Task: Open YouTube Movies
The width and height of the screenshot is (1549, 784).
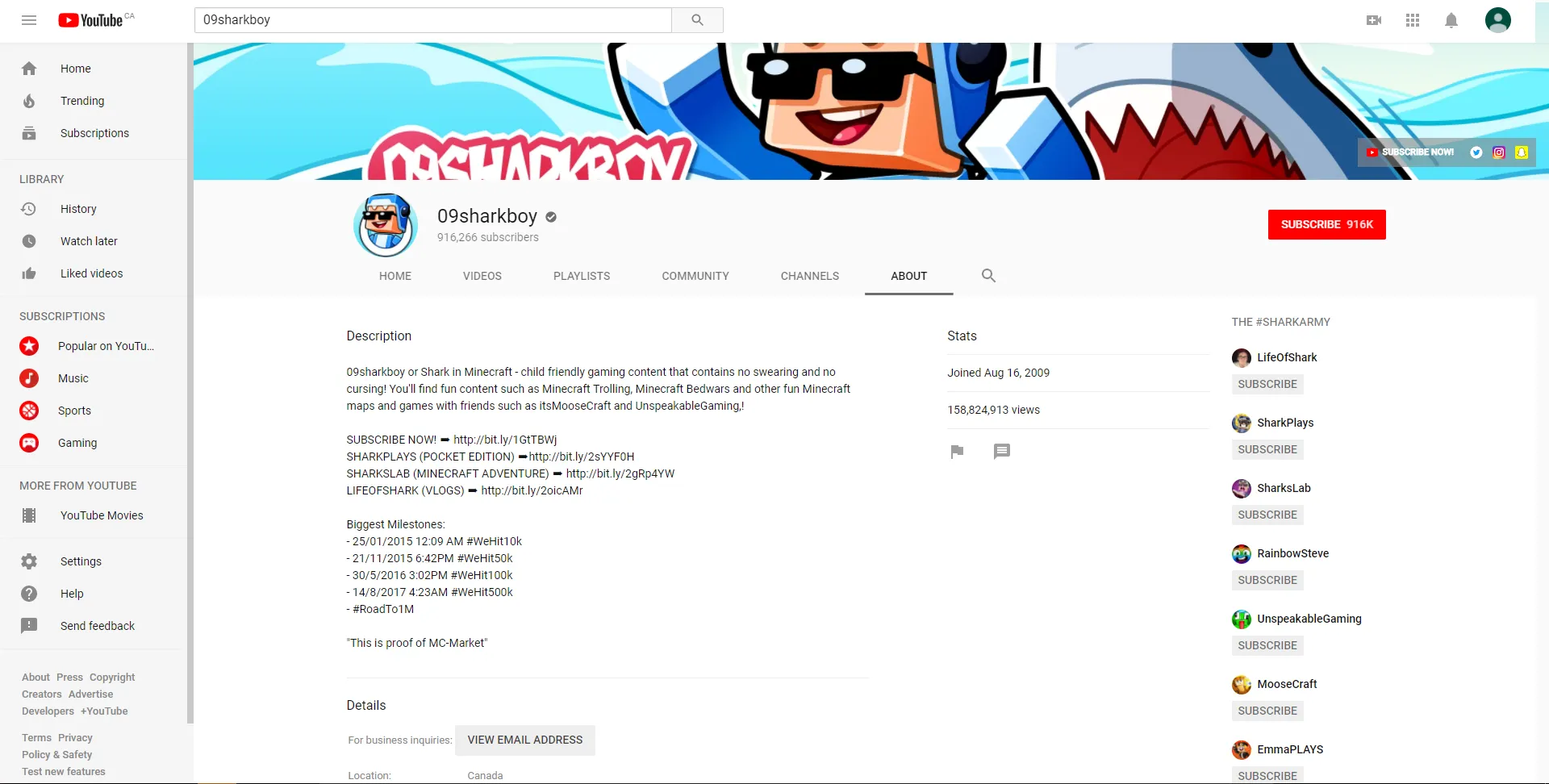Action: (x=94, y=515)
